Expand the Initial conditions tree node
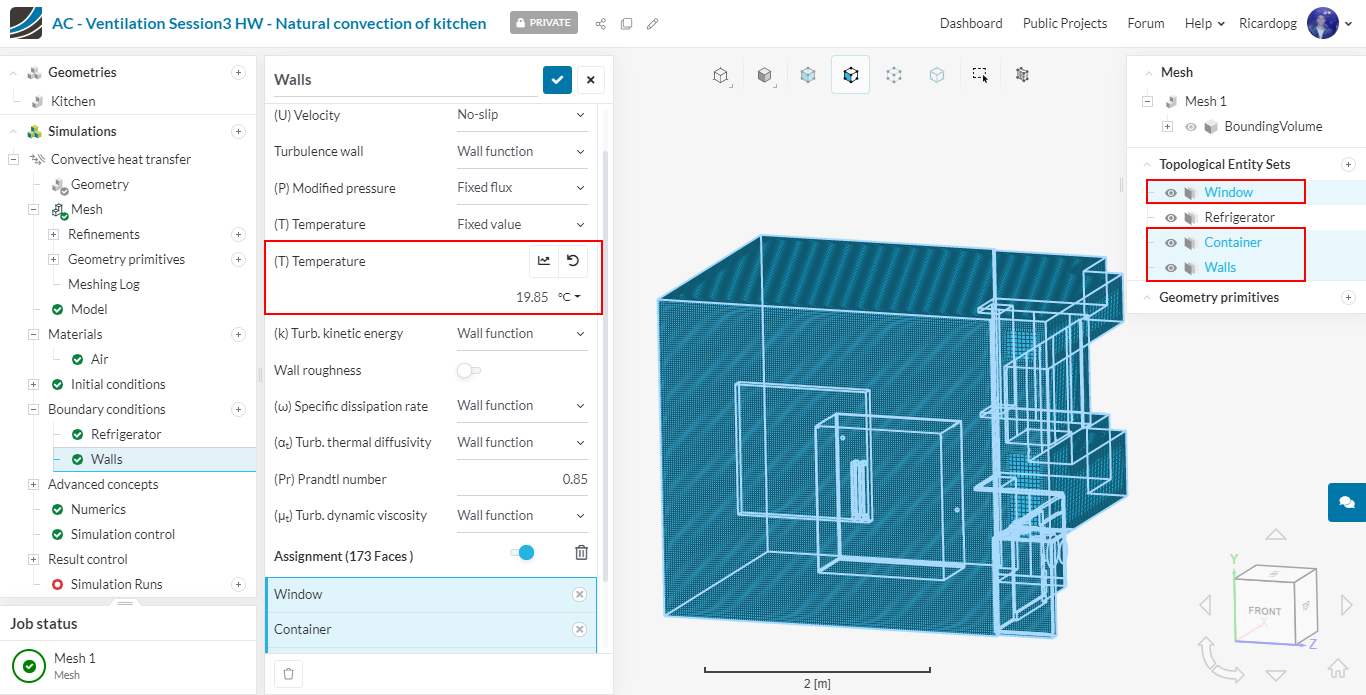Screen dimensions: 1366x695 point(33,384)
